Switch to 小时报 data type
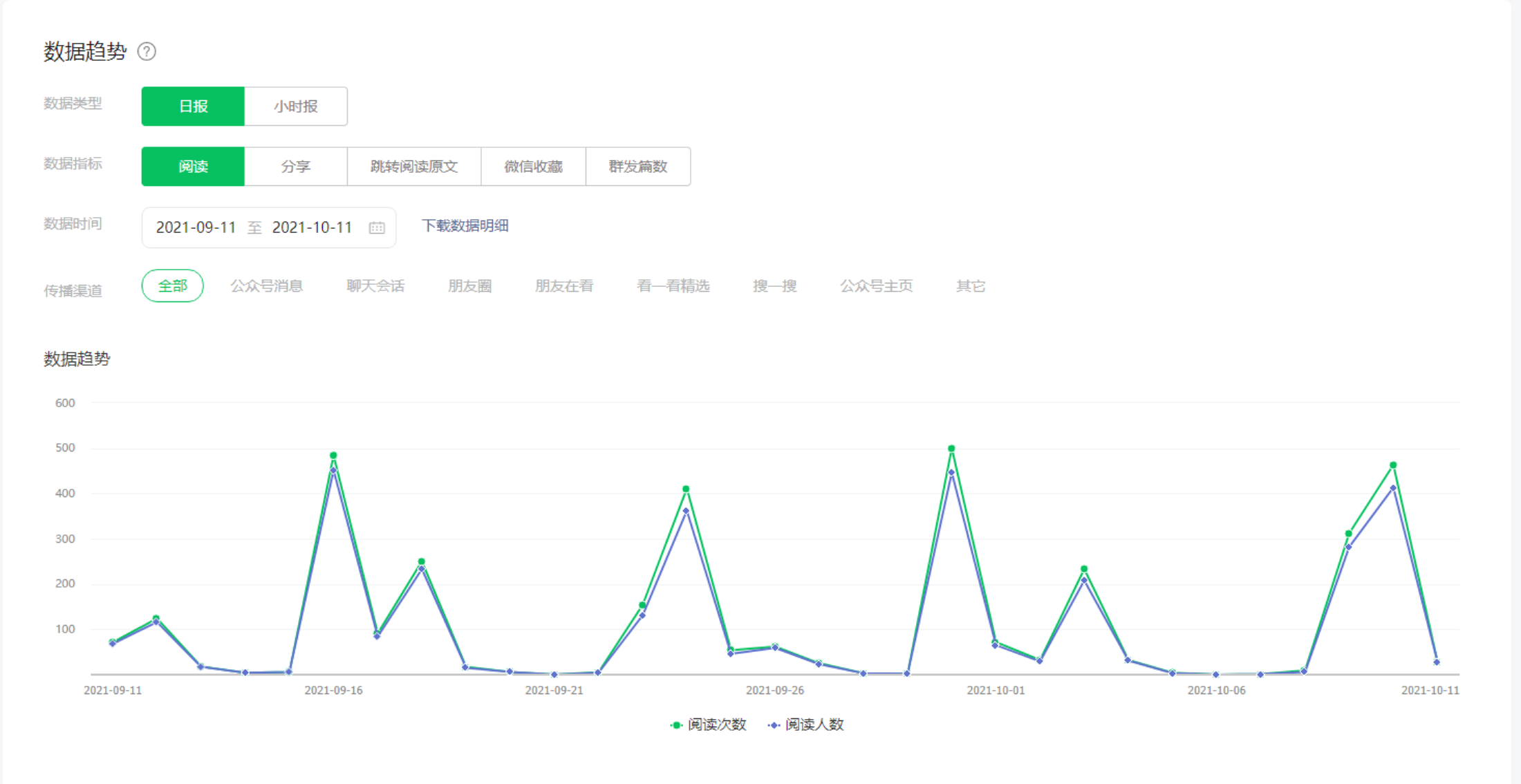The height and width of the screenshot is (784, 1521). [296, 106]
